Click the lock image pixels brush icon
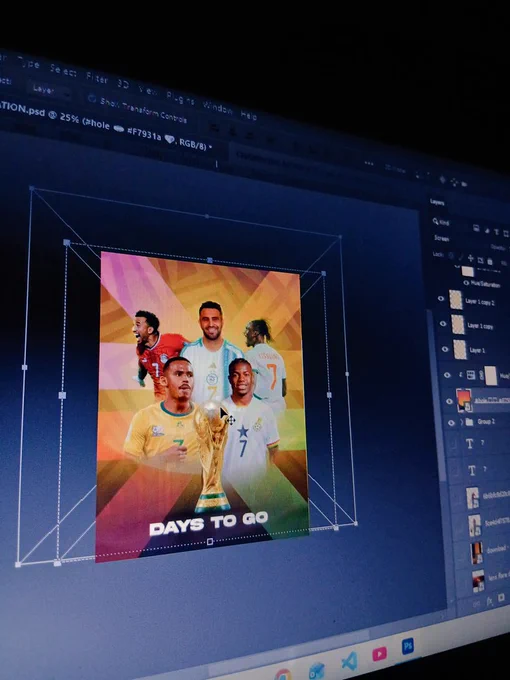This screenshot has height=680, width=510. (x=461, y=257)
